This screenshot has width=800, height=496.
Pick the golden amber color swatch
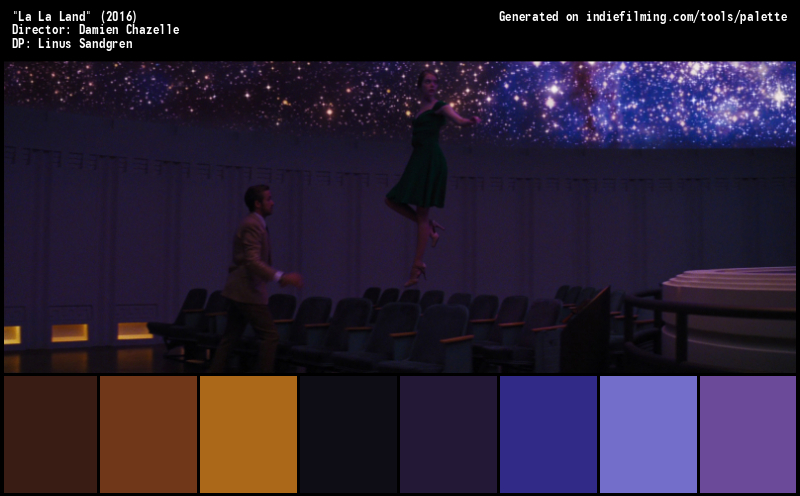pyautogui.click(x=248, y=434)
